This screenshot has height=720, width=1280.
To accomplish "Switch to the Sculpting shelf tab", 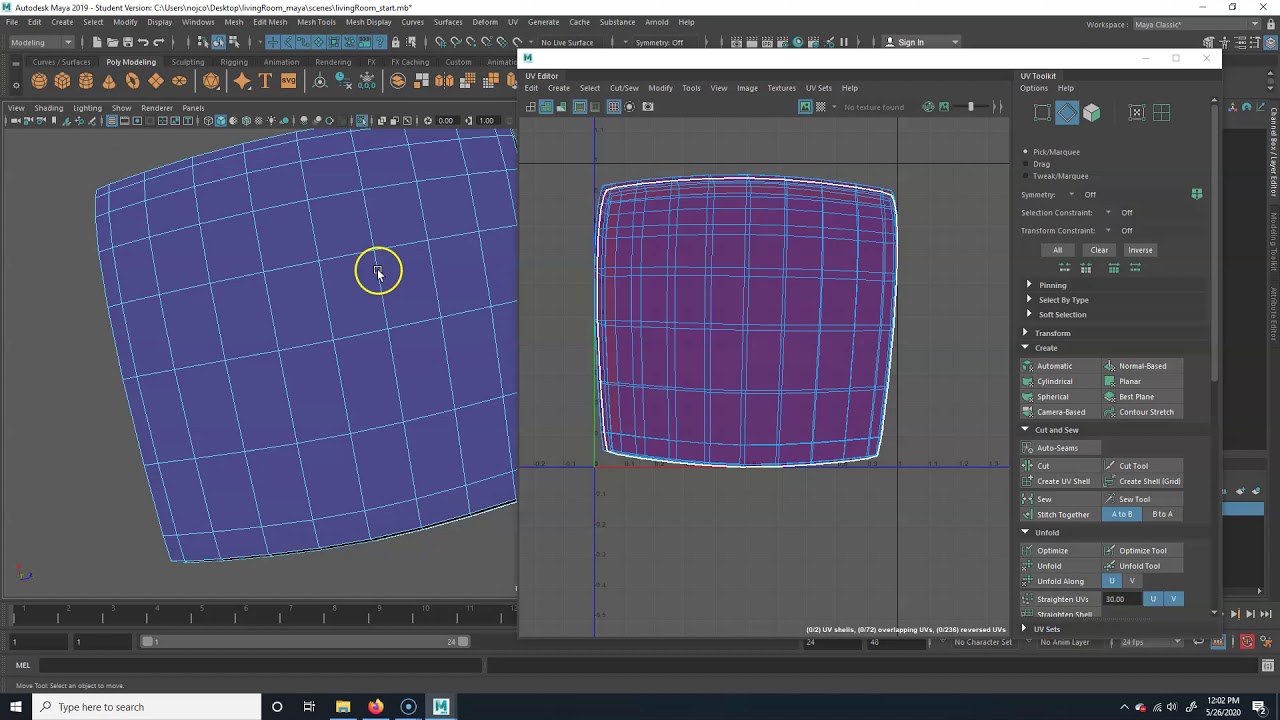I will 188,62.
